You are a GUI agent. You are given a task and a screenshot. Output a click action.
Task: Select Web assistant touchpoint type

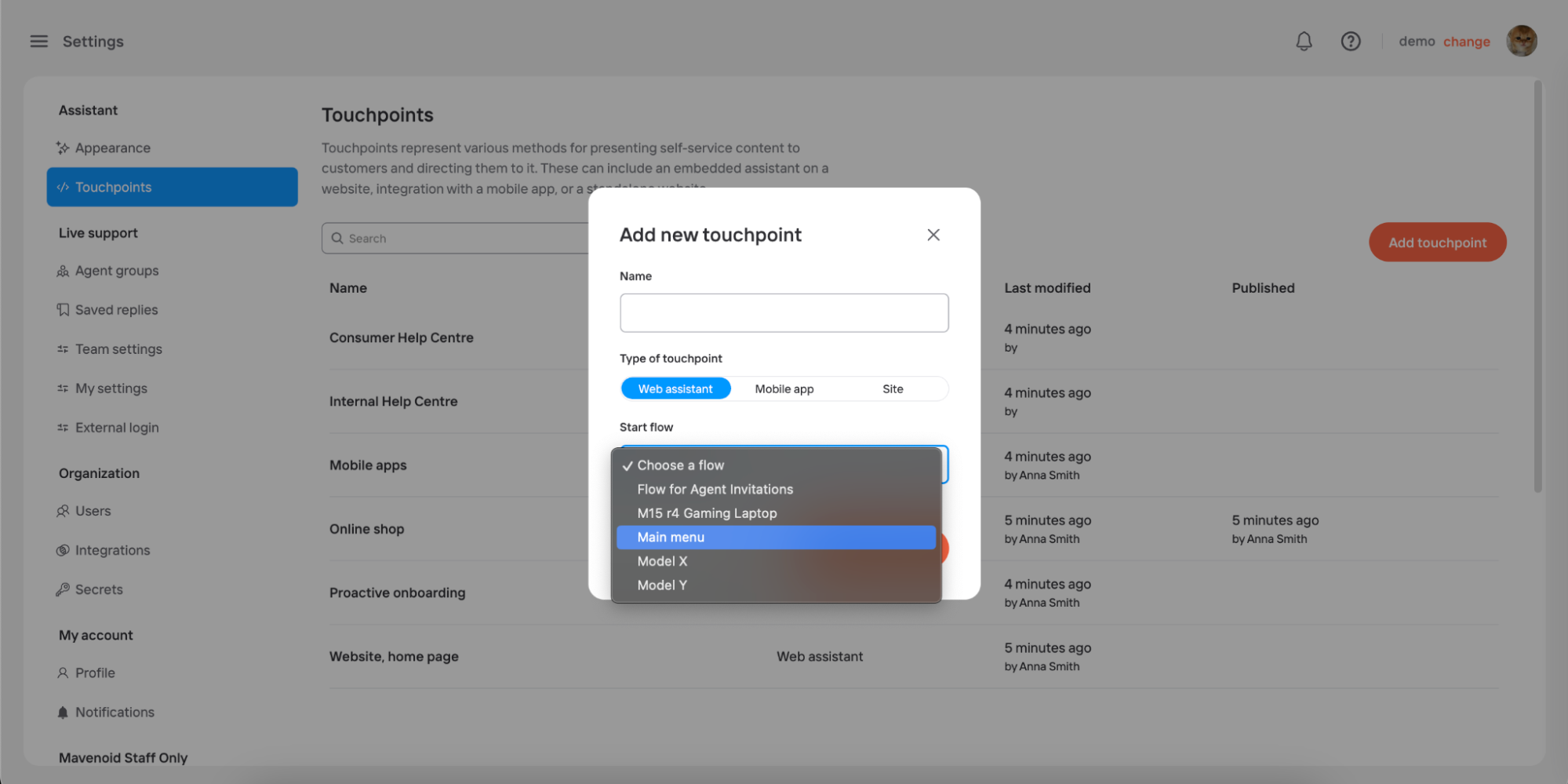click(x=675, y=388)
